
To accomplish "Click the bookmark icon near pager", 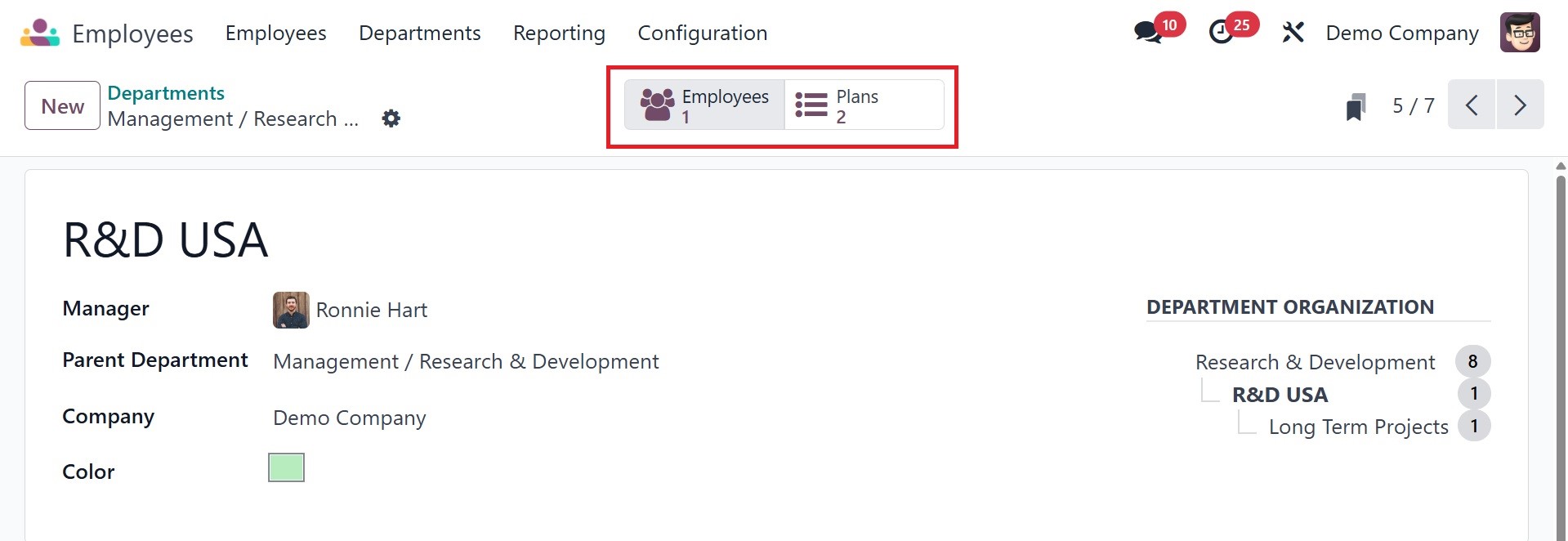I will tap(1356, 106).
